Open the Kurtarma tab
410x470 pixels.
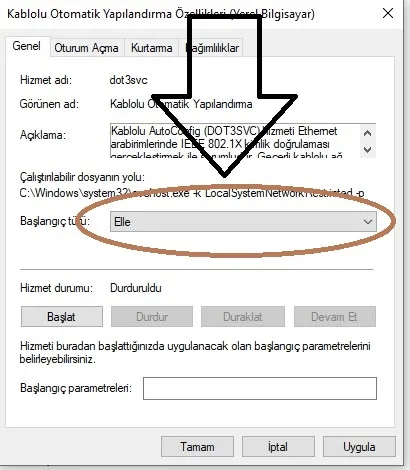point(152,48)
